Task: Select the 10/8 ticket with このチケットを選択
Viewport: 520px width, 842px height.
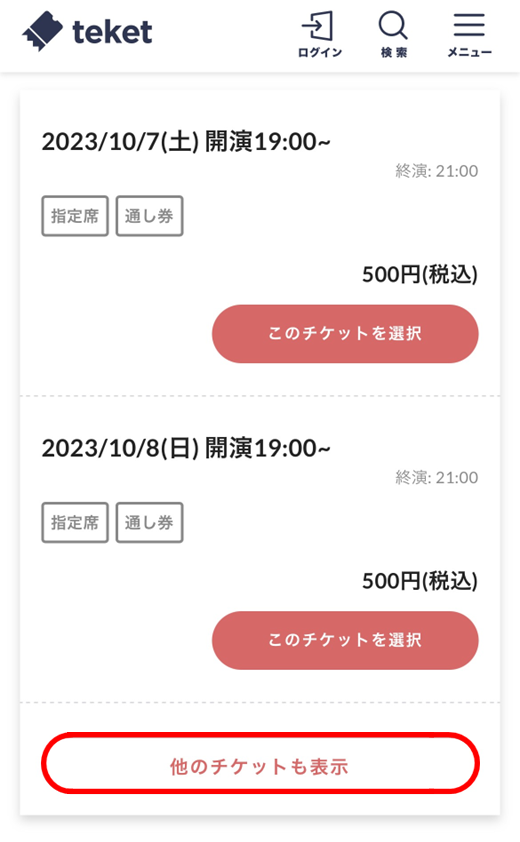Action: pyautogui.click(x=345, y=640)
